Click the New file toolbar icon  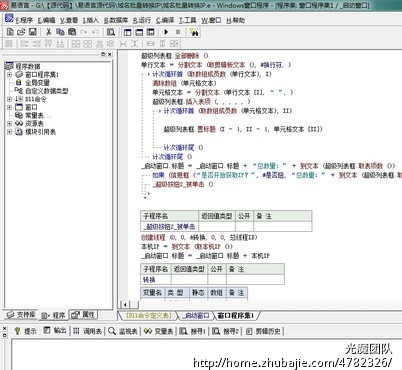[x=10, y=32]
